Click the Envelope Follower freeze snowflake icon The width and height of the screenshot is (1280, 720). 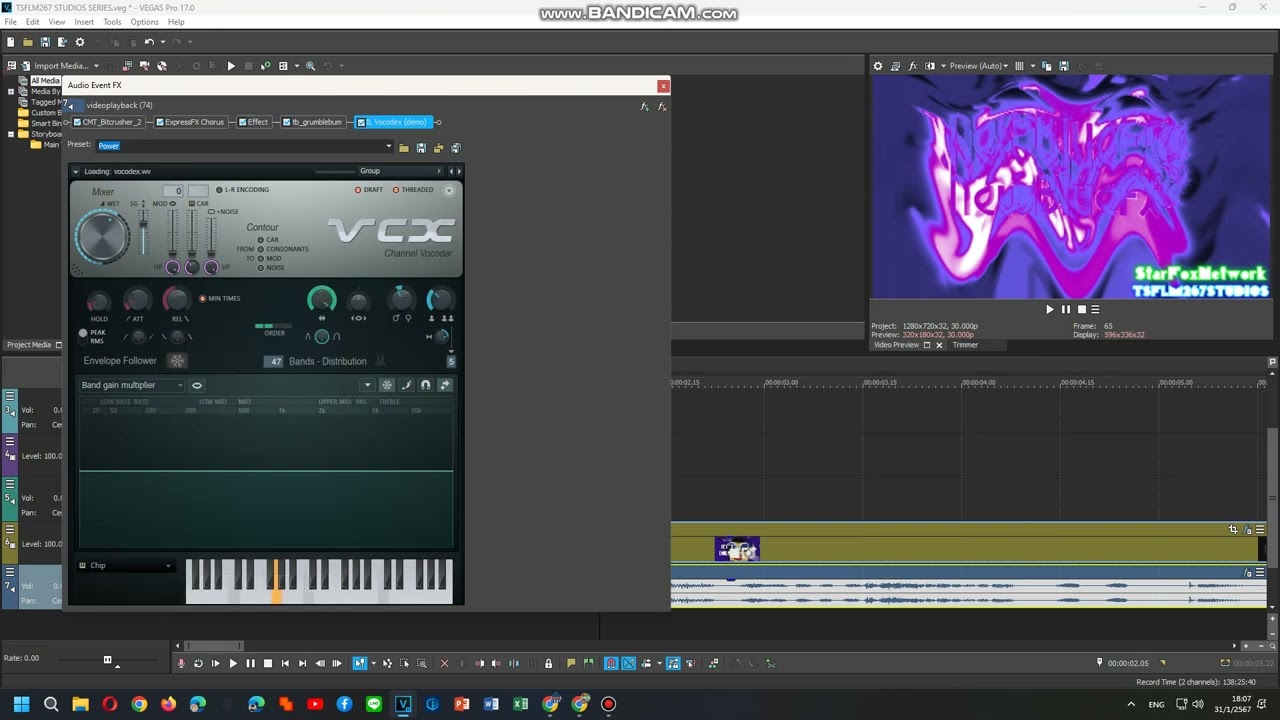click(177, 361)
